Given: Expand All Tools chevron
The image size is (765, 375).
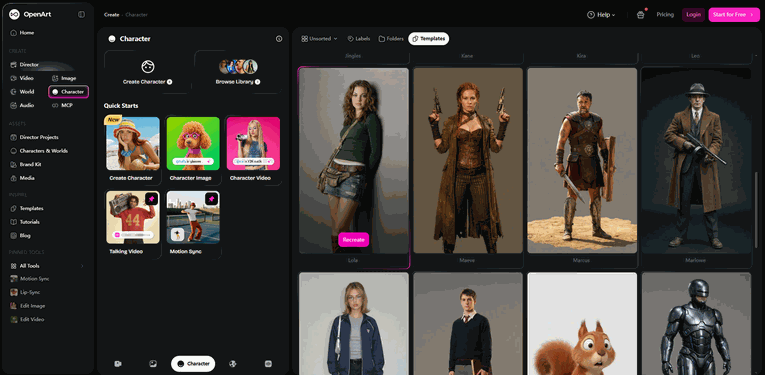Looking at the screenshot, I should click(x=82, y=266).
